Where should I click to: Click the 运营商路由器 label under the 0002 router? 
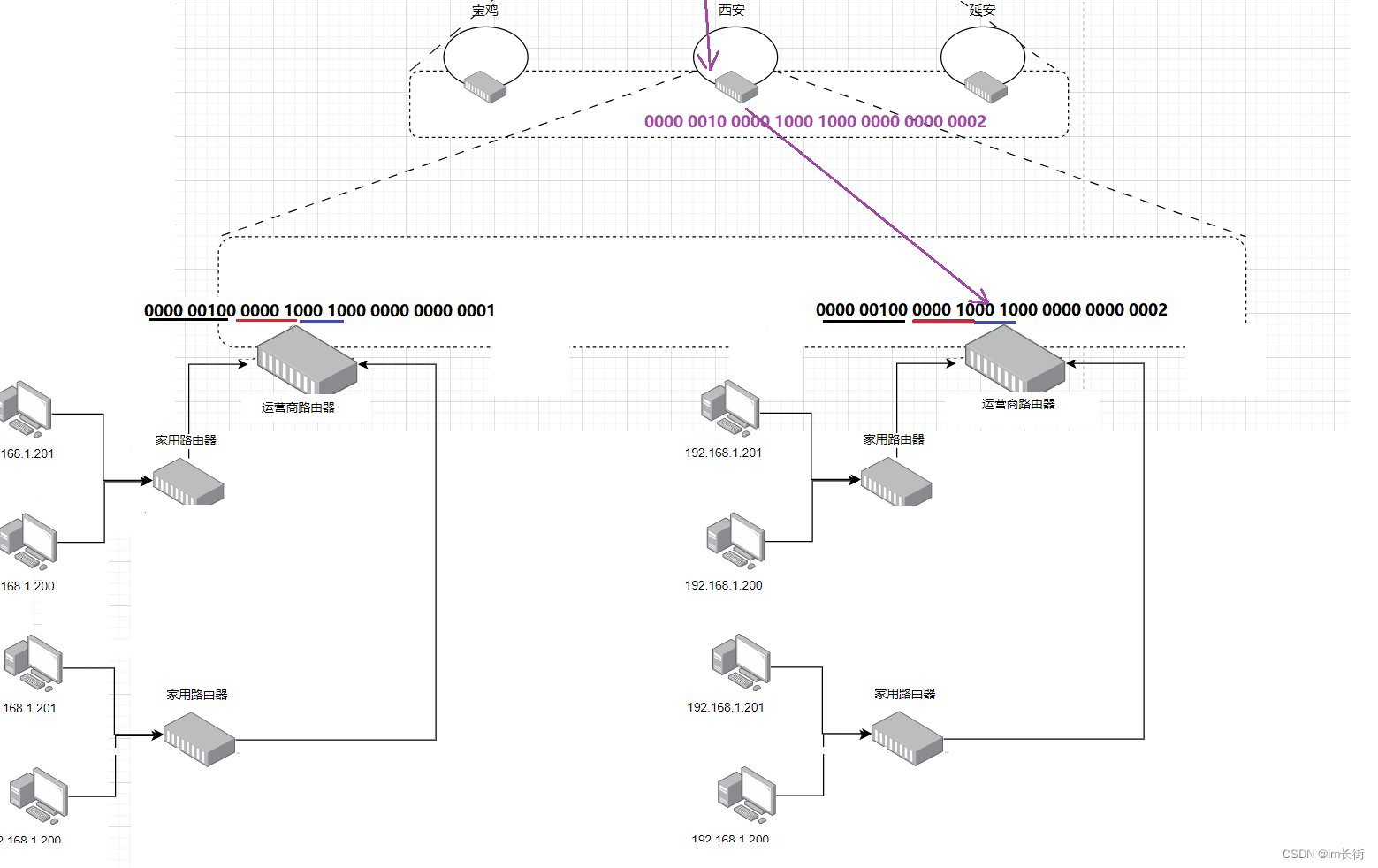(1018, 404)
